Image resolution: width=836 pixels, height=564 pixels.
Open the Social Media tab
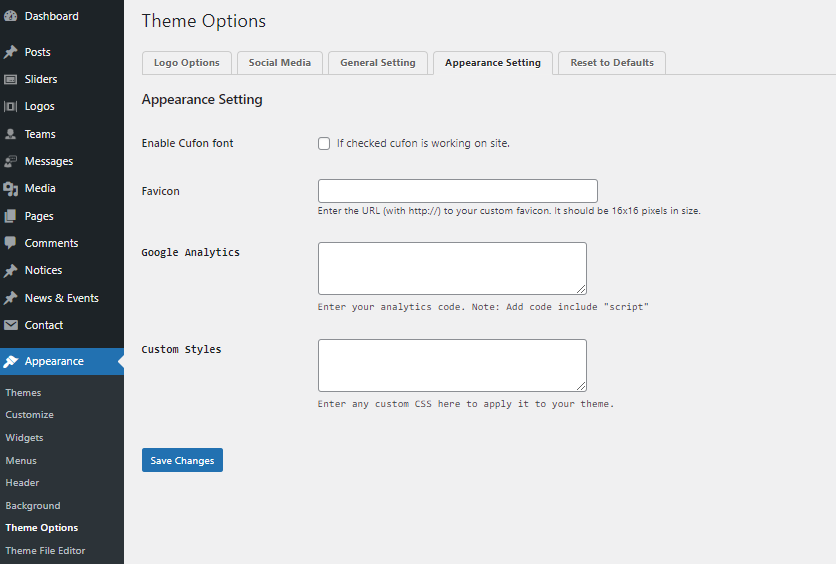[x=280, y=63]
